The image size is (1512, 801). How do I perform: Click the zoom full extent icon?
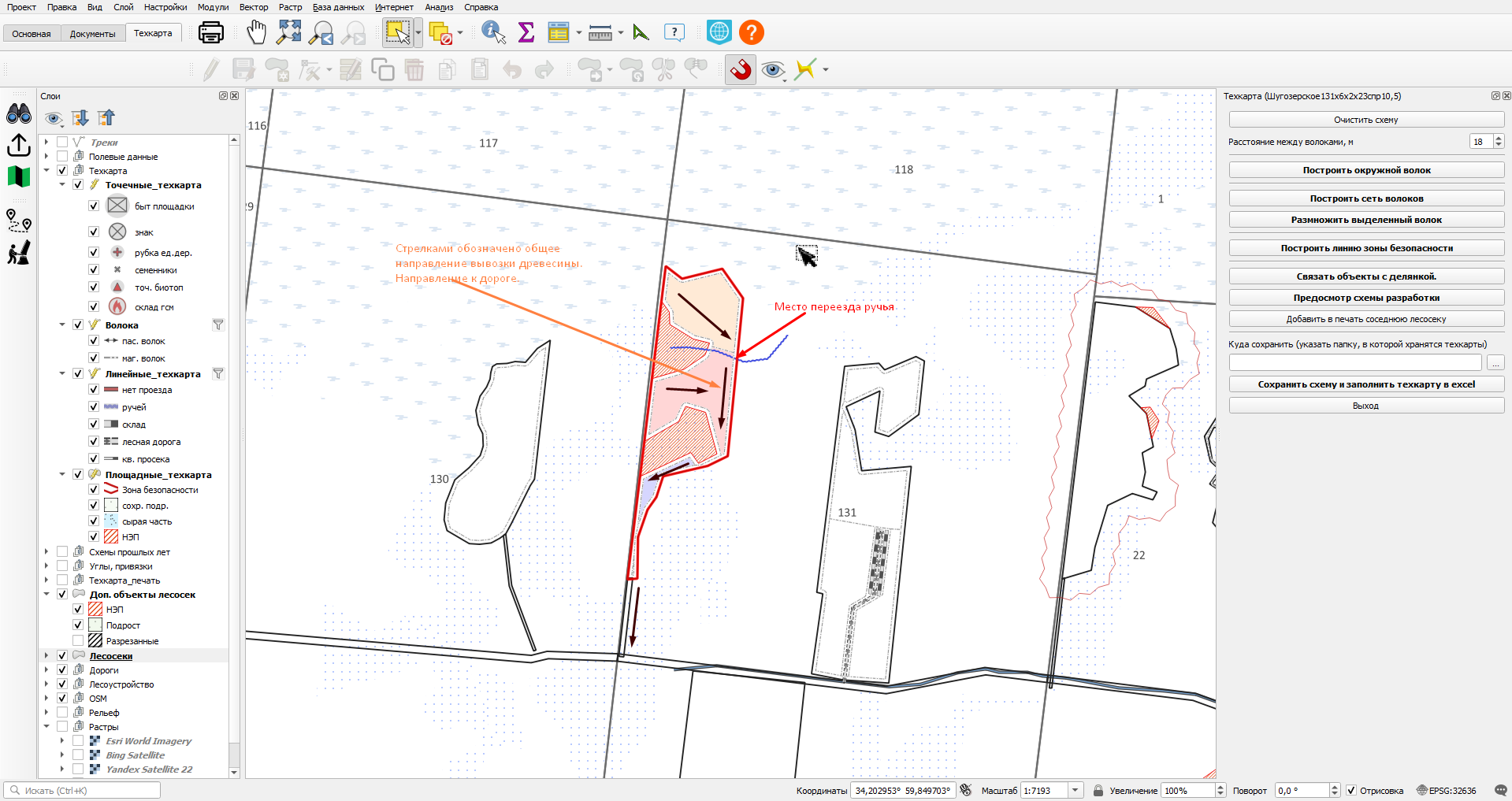[289, 32]
